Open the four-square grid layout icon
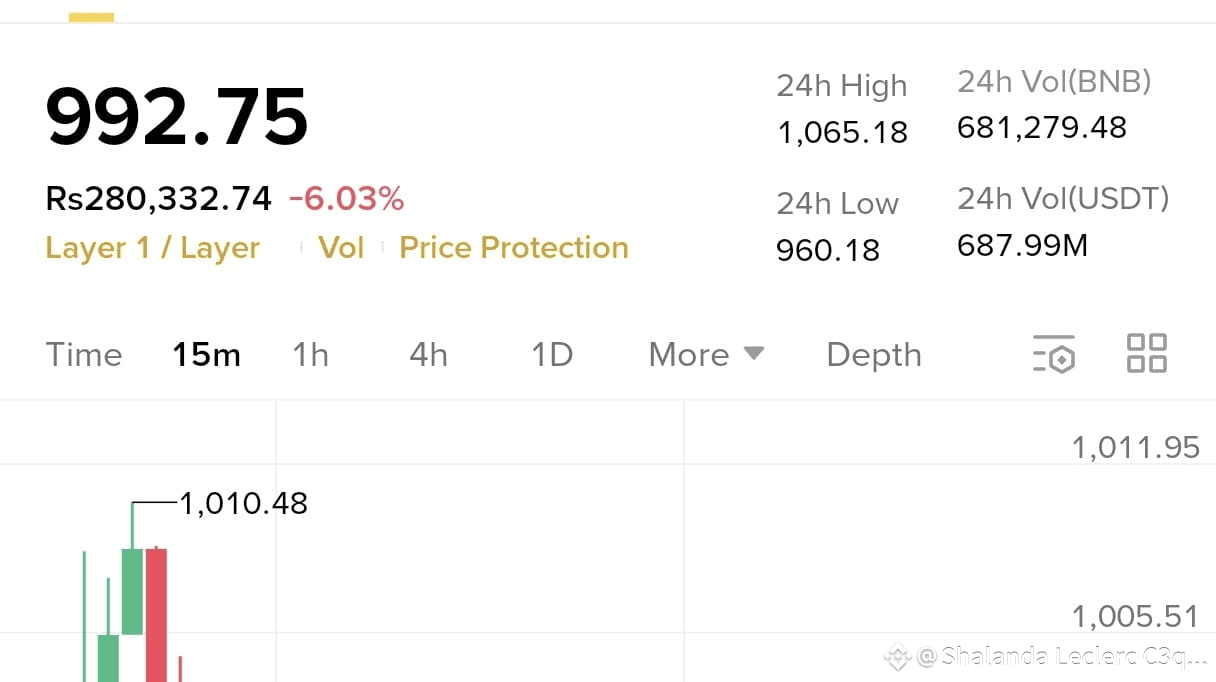1216x682 pixels. click(x=1146, y=353)
